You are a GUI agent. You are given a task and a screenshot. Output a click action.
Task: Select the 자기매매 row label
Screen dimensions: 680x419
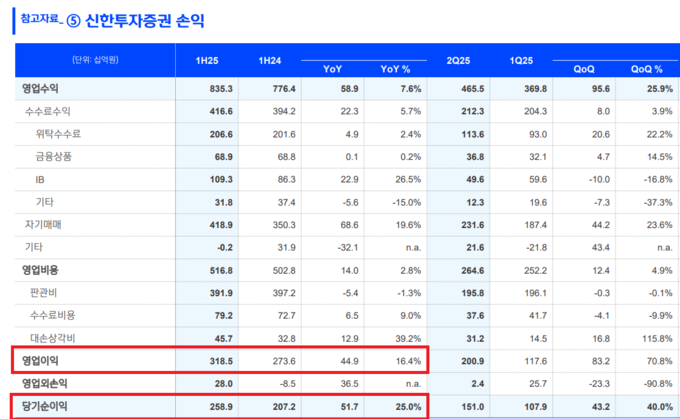pyautogui.click(x=43, y=225)
